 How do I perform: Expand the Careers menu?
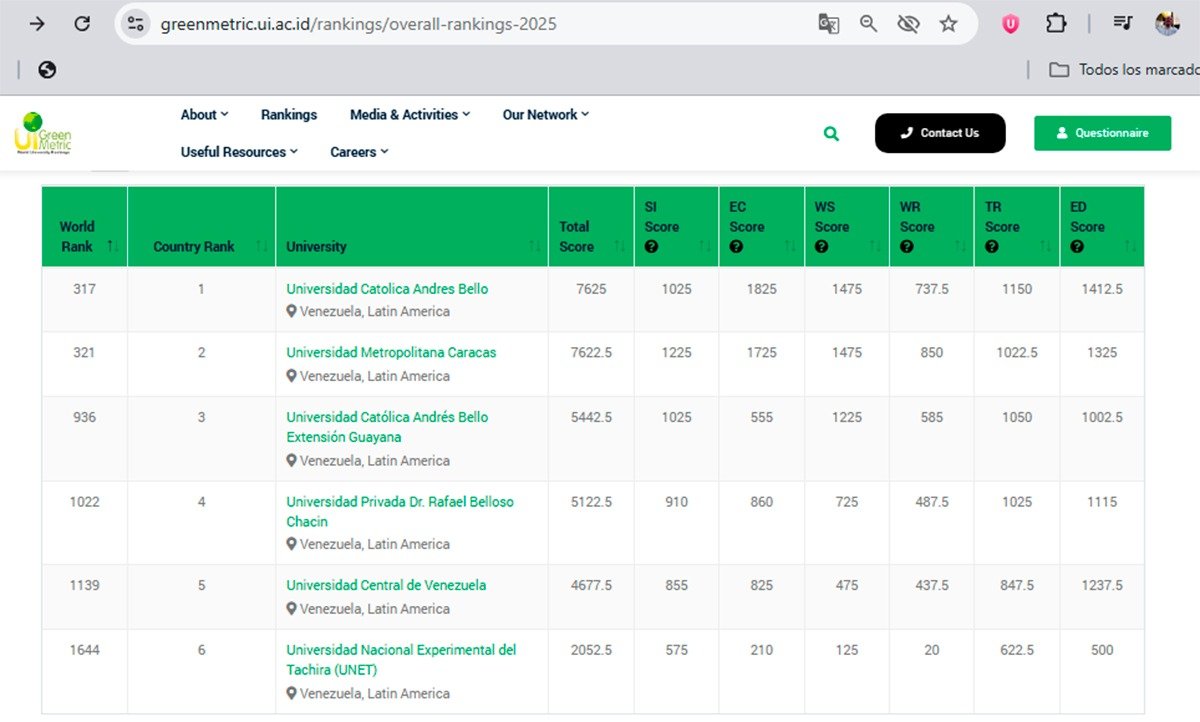[359, 152]
